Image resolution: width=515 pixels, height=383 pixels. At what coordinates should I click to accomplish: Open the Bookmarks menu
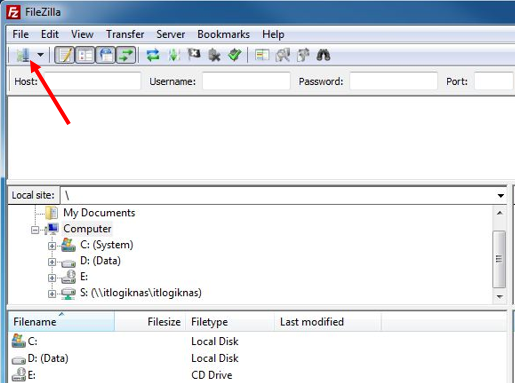click(x=223, y=34)
